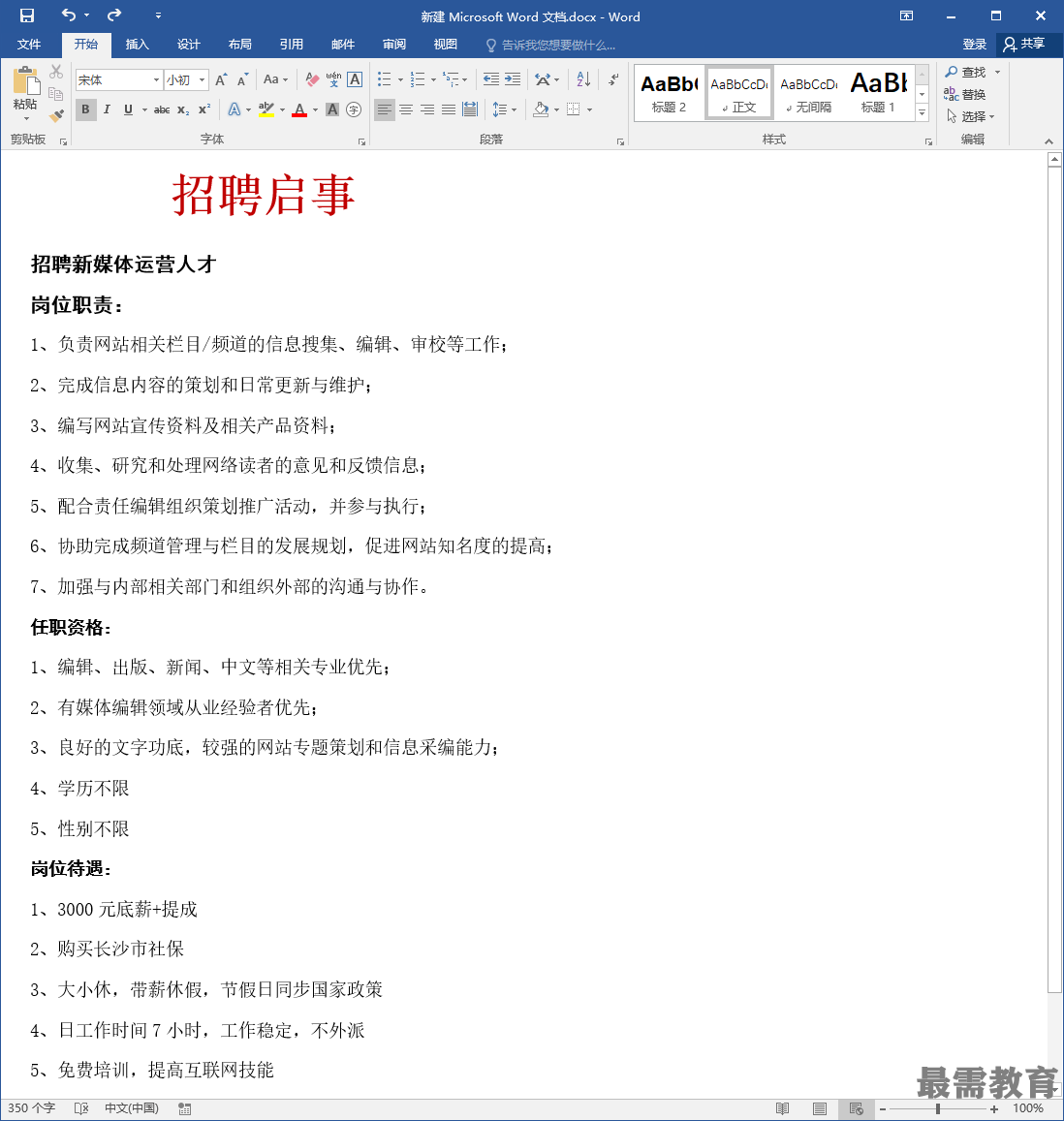Decrease font size with shrink font icon

pos(243,79)
